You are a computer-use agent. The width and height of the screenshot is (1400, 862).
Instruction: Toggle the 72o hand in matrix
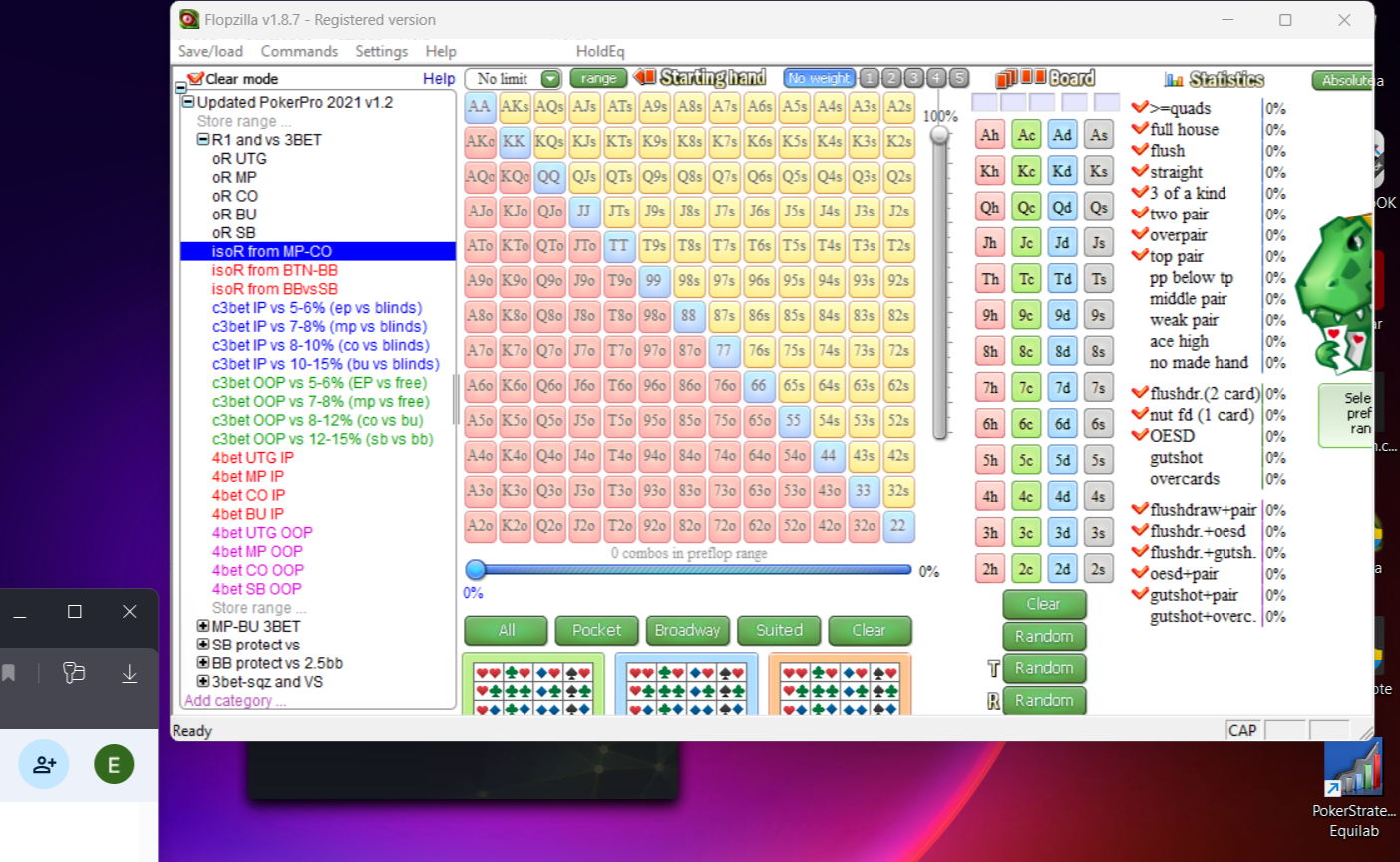pos(724,526)
